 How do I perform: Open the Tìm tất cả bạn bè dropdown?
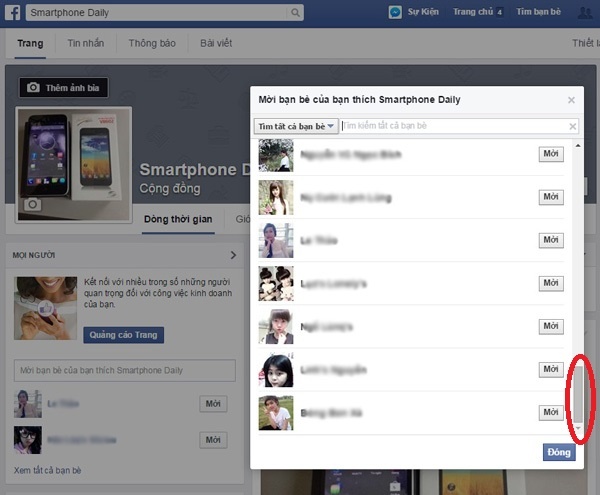(x=296, y=127)
